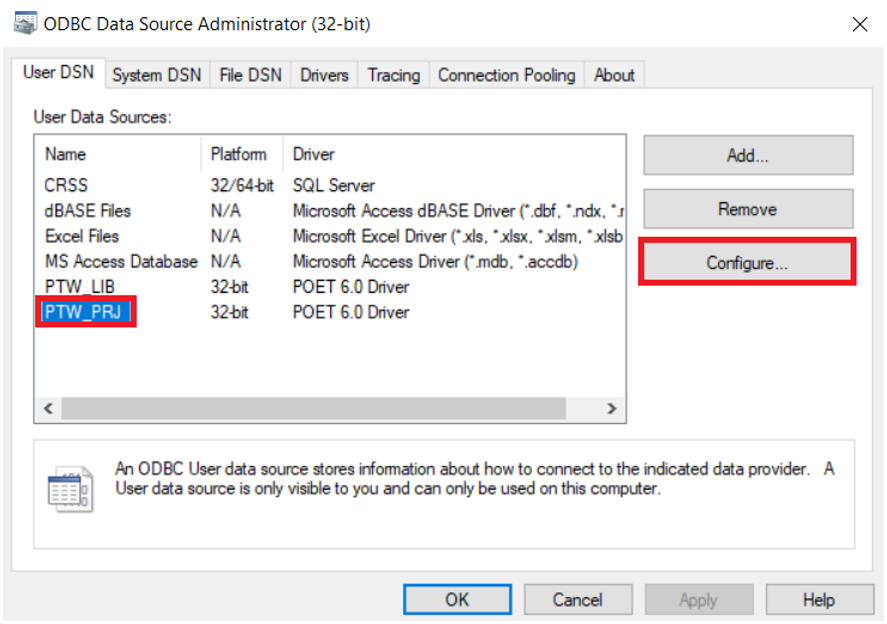Sort list by the Driver column header

(x=313, y=154)
